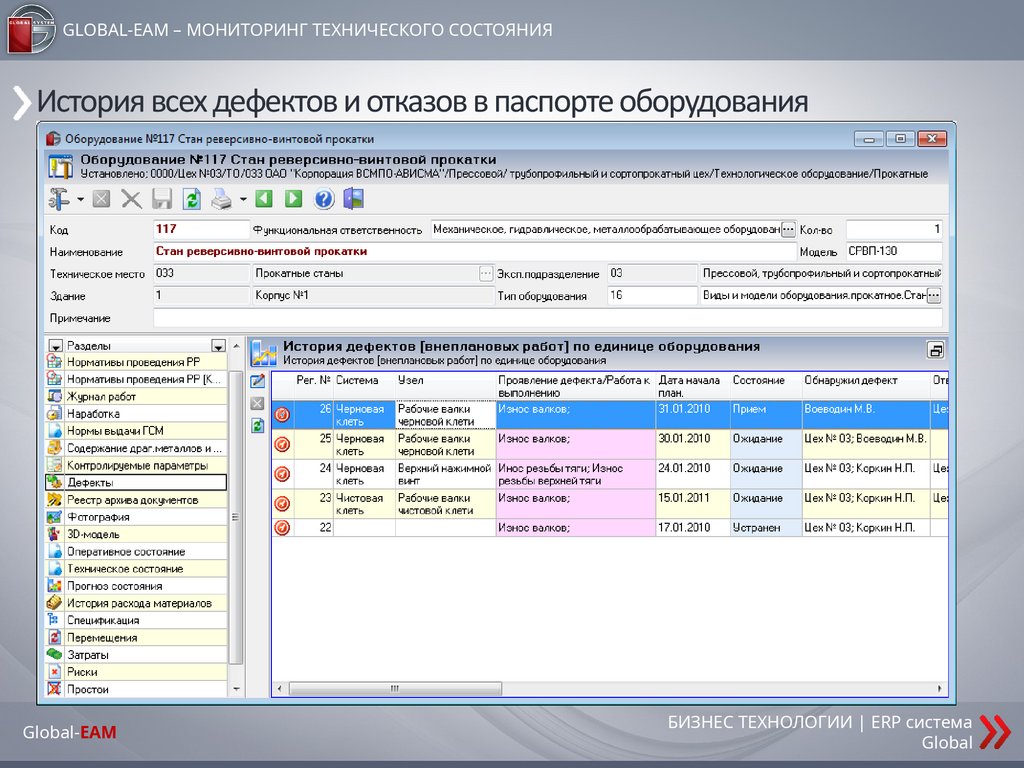Click the save floppy disk icon
Viewport: 1024px width, 768px height.
click(x=161, y=199)
